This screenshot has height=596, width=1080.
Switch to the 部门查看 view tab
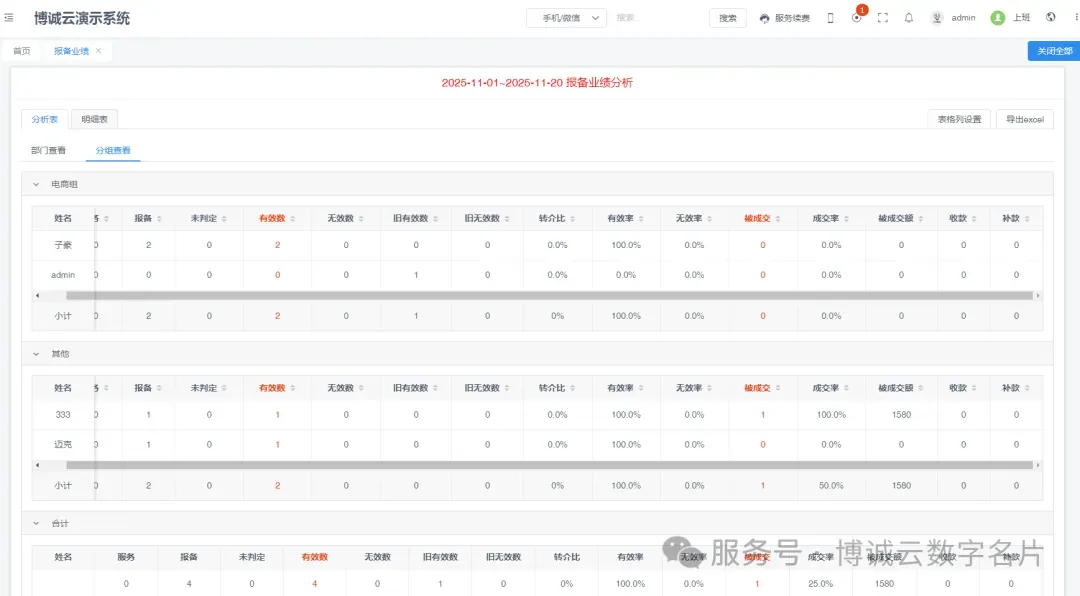49,151
